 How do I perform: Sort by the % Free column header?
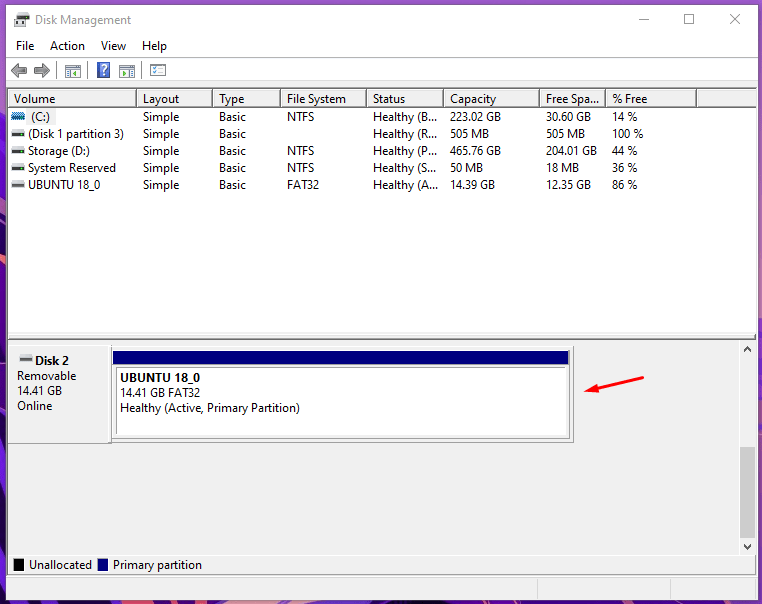tap(651, 99)
